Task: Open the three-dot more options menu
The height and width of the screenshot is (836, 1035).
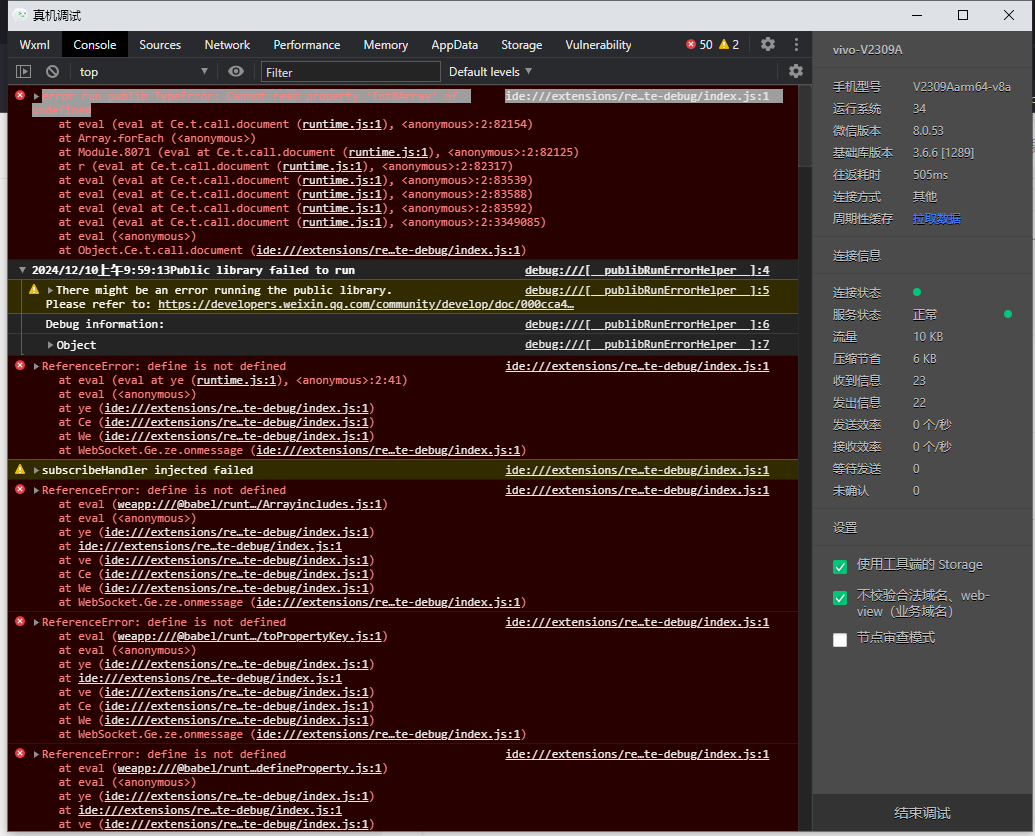Action: coord(796,44)
